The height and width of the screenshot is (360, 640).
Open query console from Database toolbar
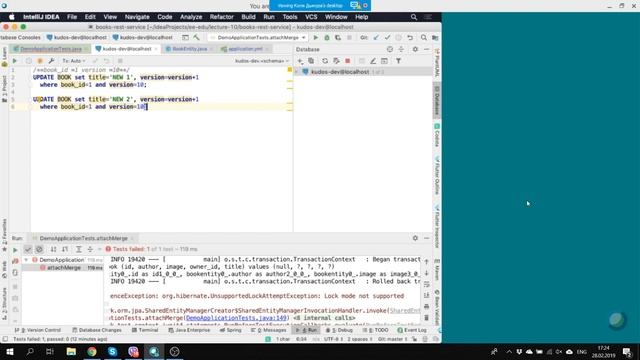pos(384,61)
